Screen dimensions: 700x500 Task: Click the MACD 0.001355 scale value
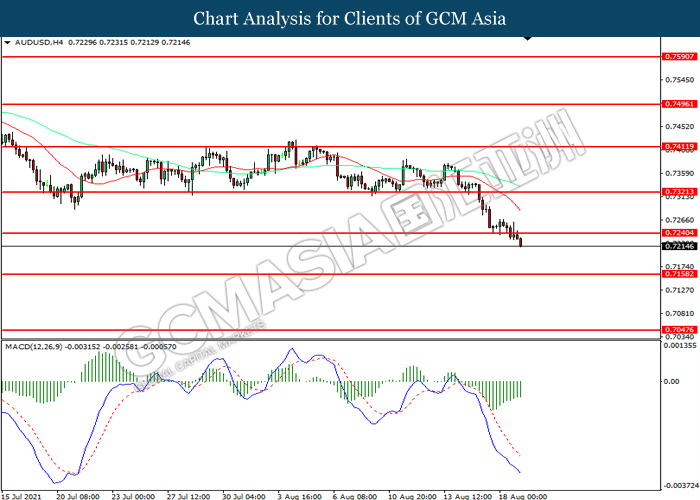pos(679,346)
